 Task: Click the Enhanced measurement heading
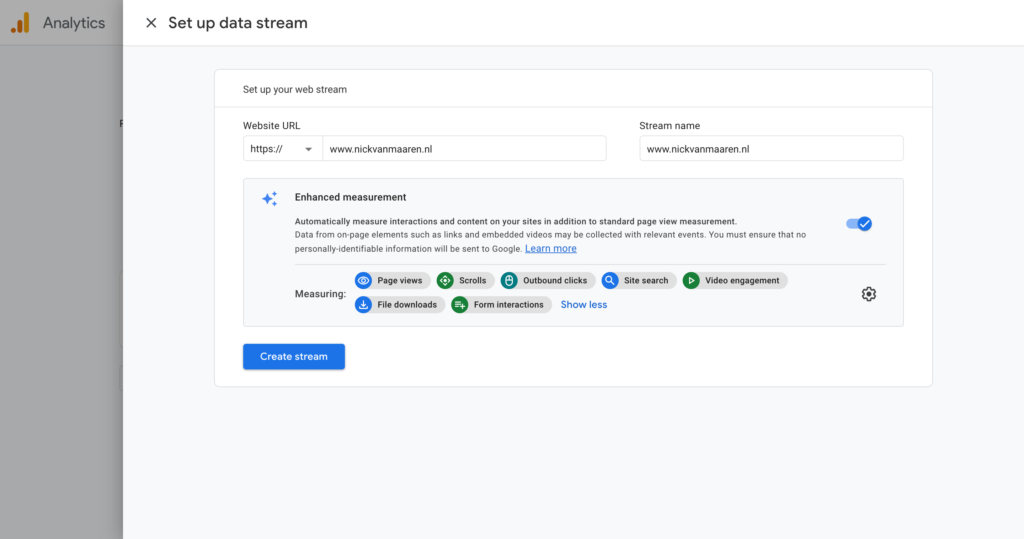point(350,197)
